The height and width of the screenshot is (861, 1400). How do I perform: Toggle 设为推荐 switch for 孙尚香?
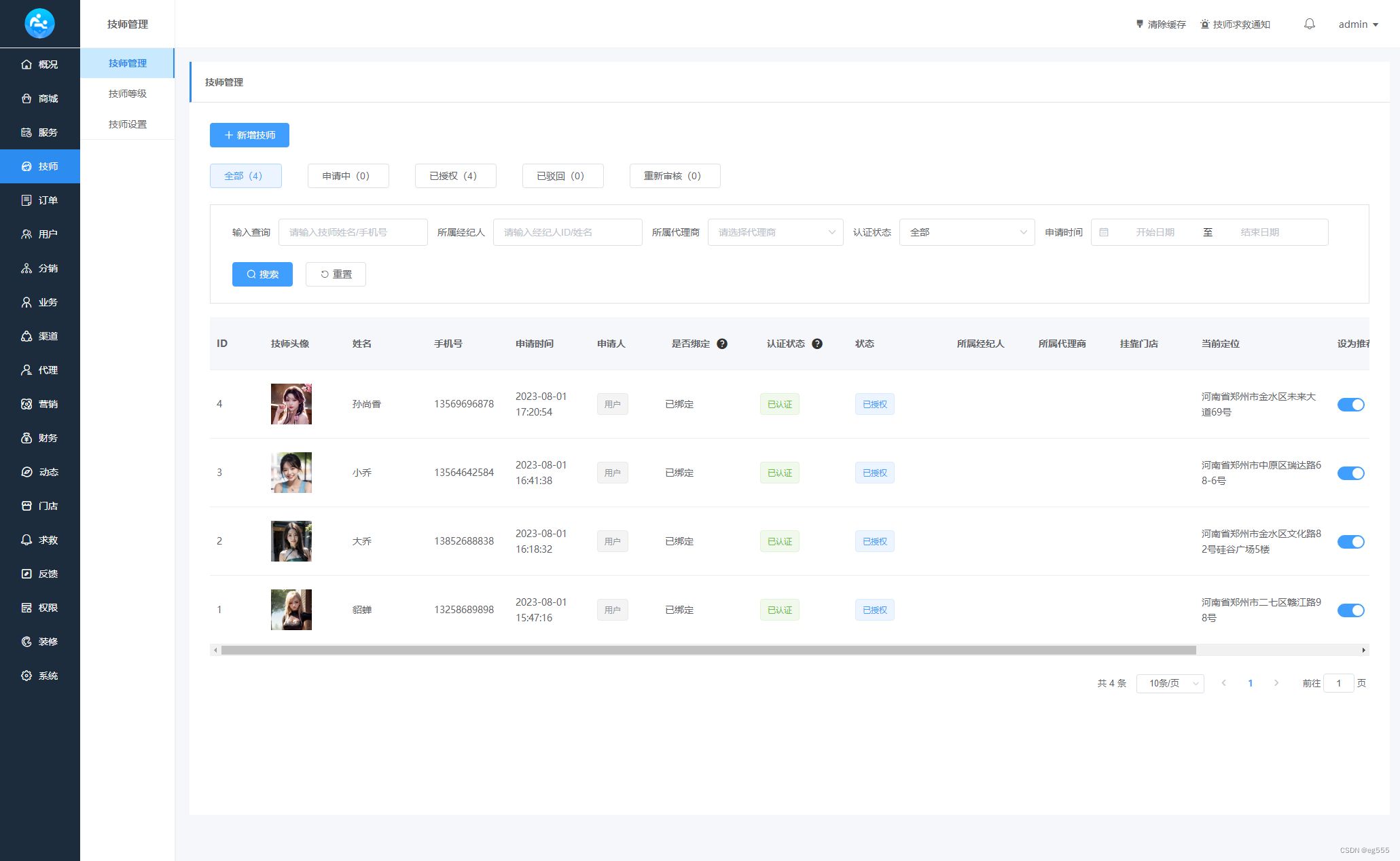pos(1353,404)
